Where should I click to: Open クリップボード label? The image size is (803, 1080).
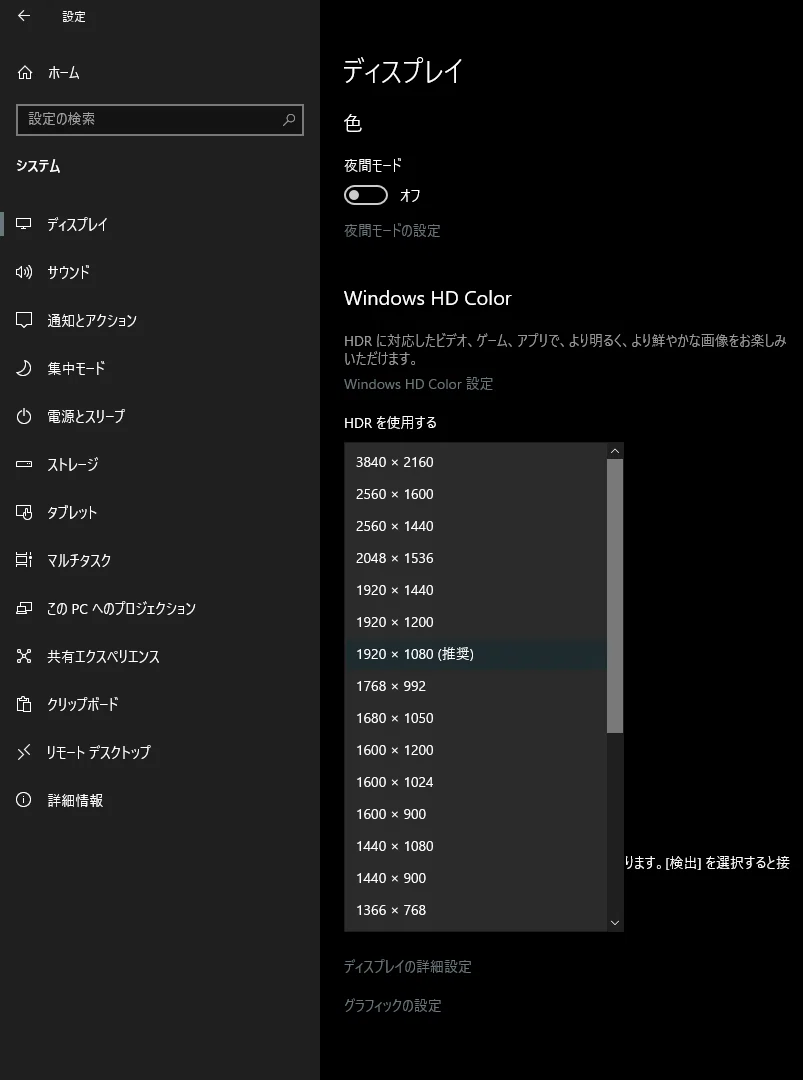pos(83,704)
